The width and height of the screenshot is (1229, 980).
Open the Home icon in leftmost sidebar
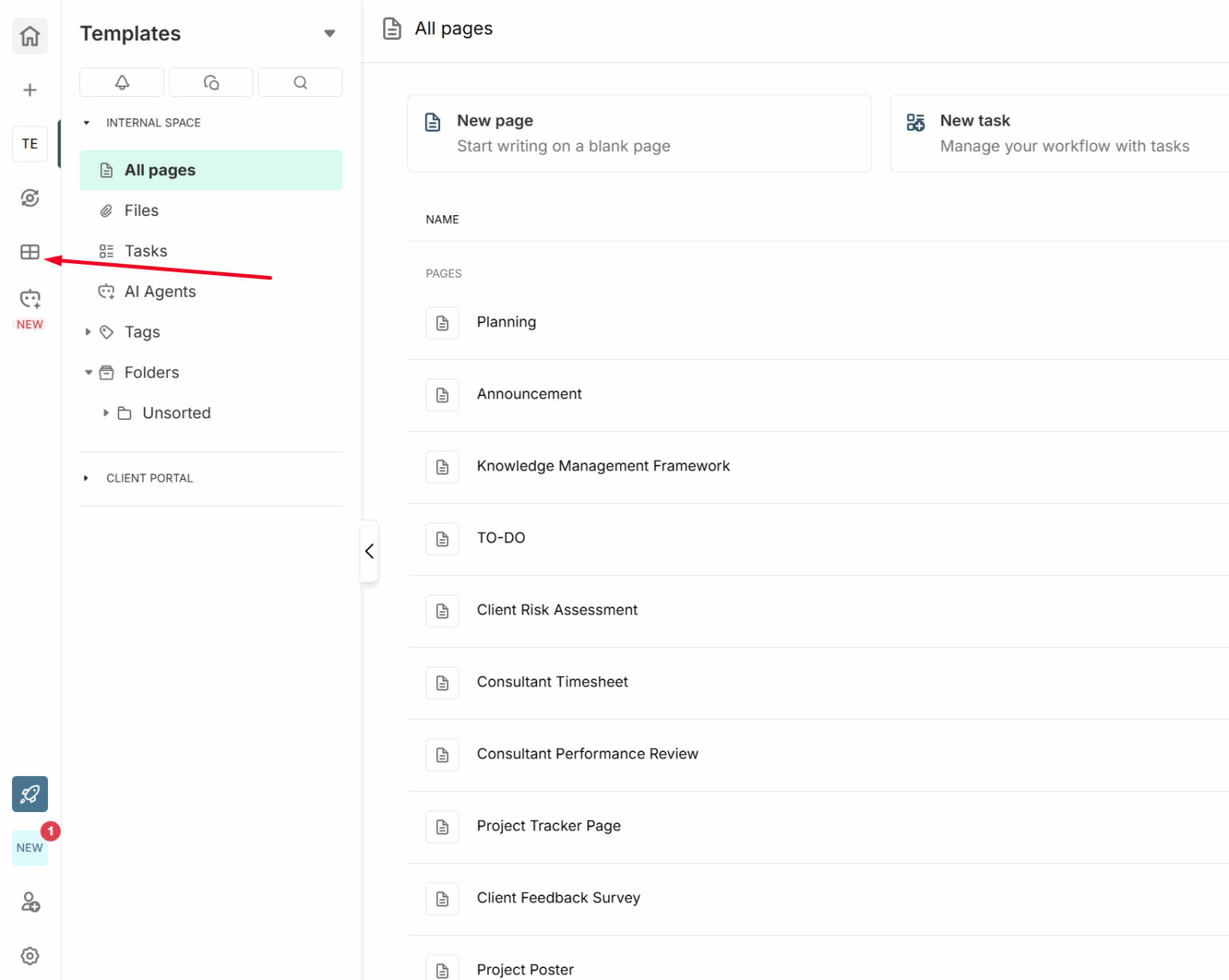click(x=30, y=36)
